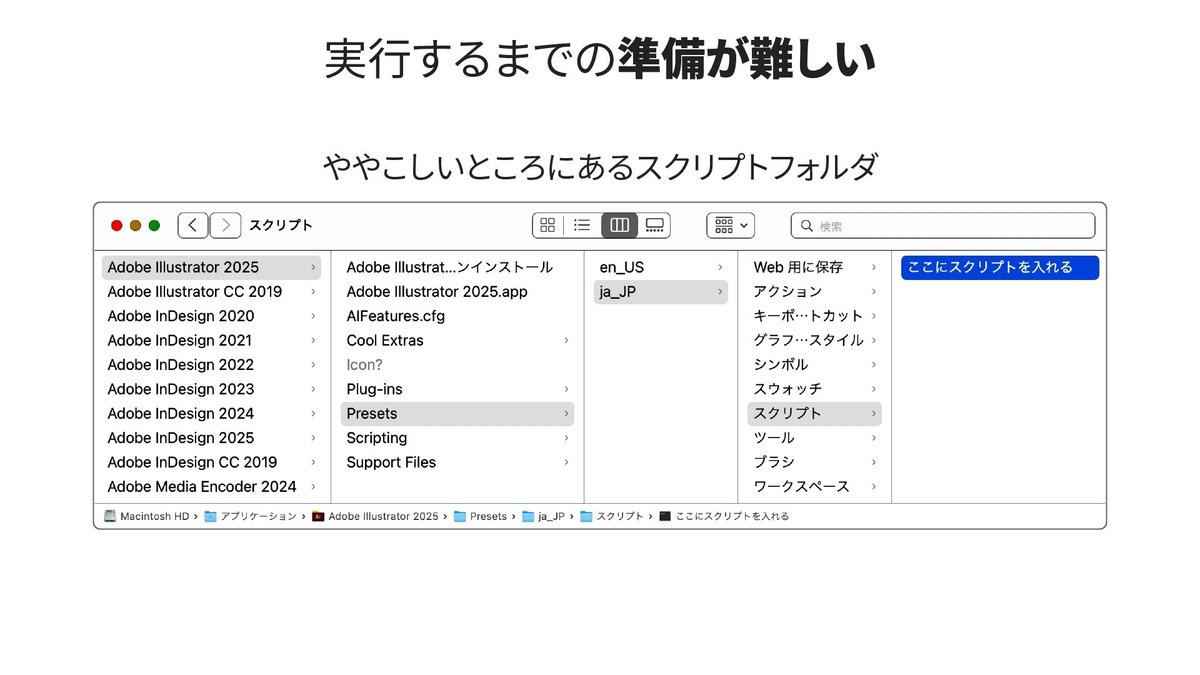The image size is (1200, 675).
Task: Click スクリプト in path bar
Action: tap(612, 516)
